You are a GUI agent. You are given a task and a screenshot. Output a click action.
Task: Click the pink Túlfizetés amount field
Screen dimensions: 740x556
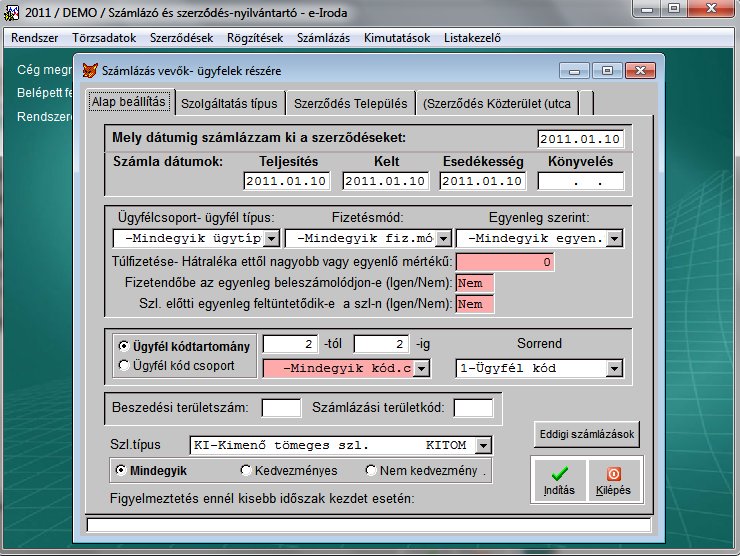(505, 262)
